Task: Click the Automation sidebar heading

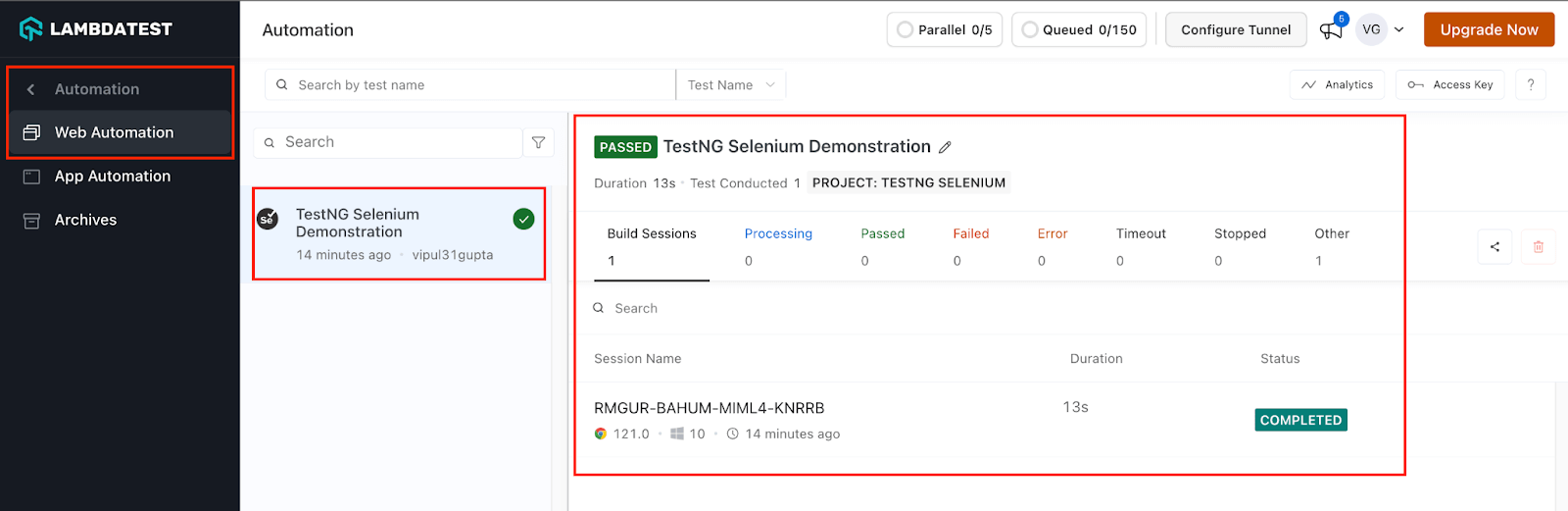Action: pos(97,89)
